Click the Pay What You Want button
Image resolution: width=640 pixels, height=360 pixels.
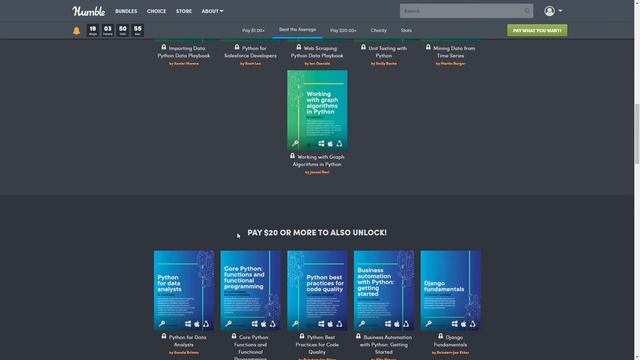point(537,30)
